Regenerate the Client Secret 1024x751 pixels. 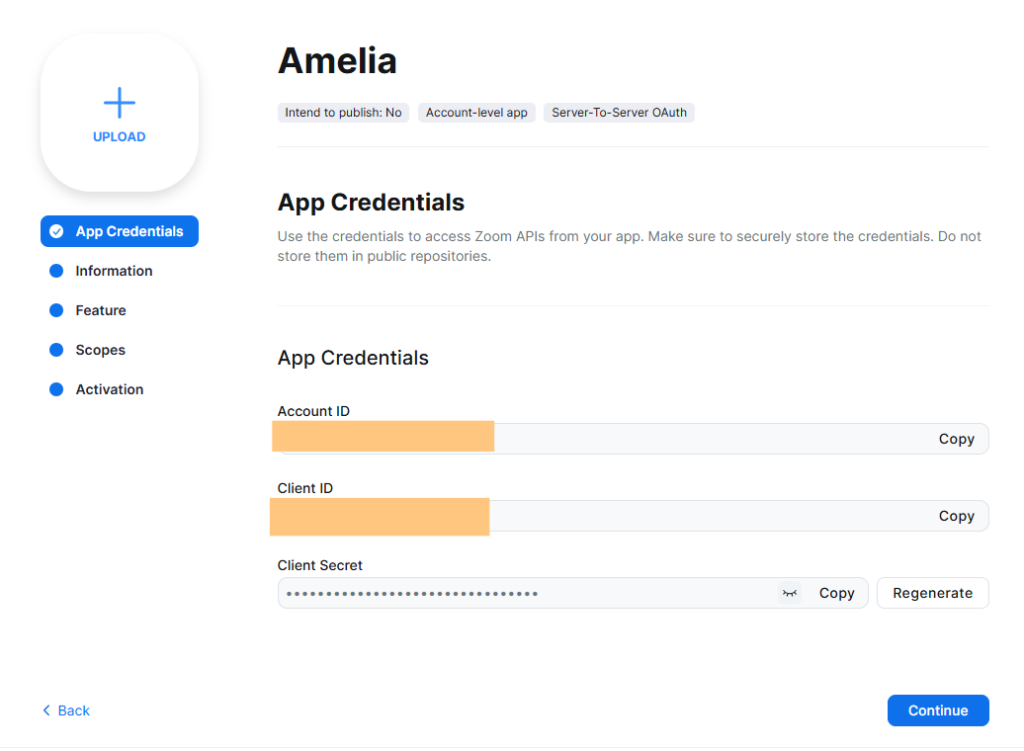click(932, 593)
